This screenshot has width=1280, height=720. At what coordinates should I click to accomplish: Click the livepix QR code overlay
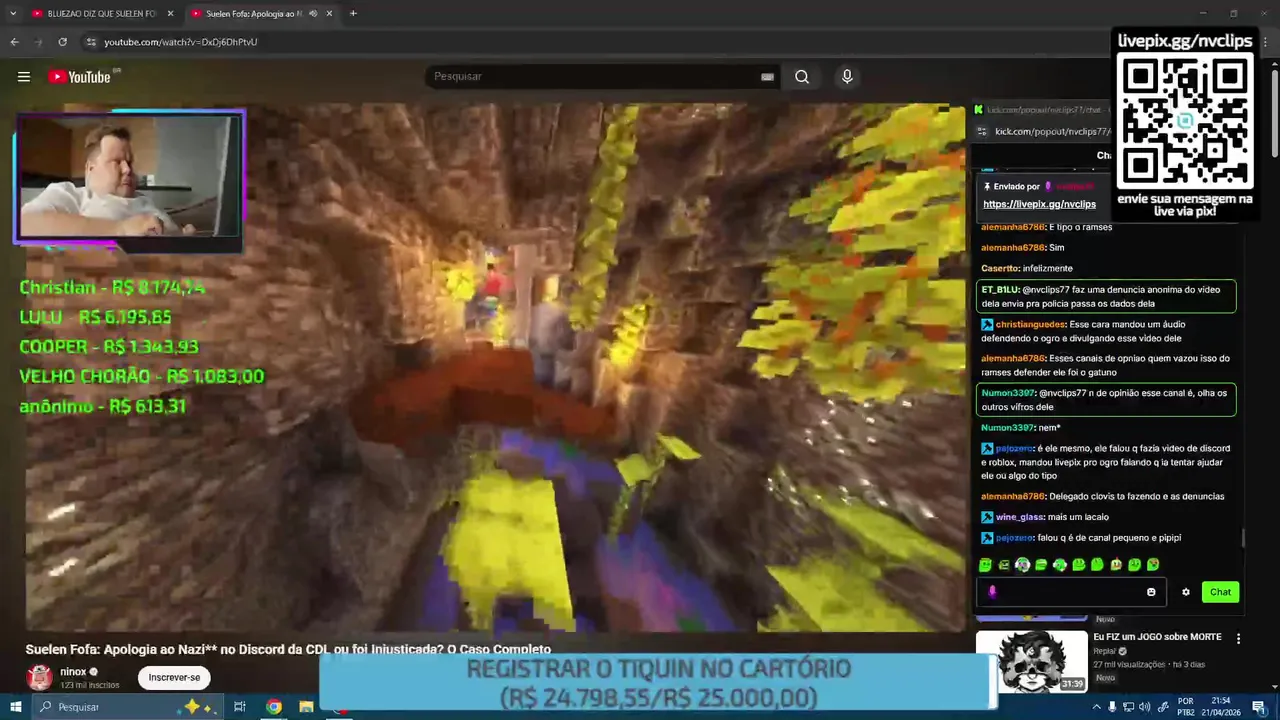pos(1185,121)
